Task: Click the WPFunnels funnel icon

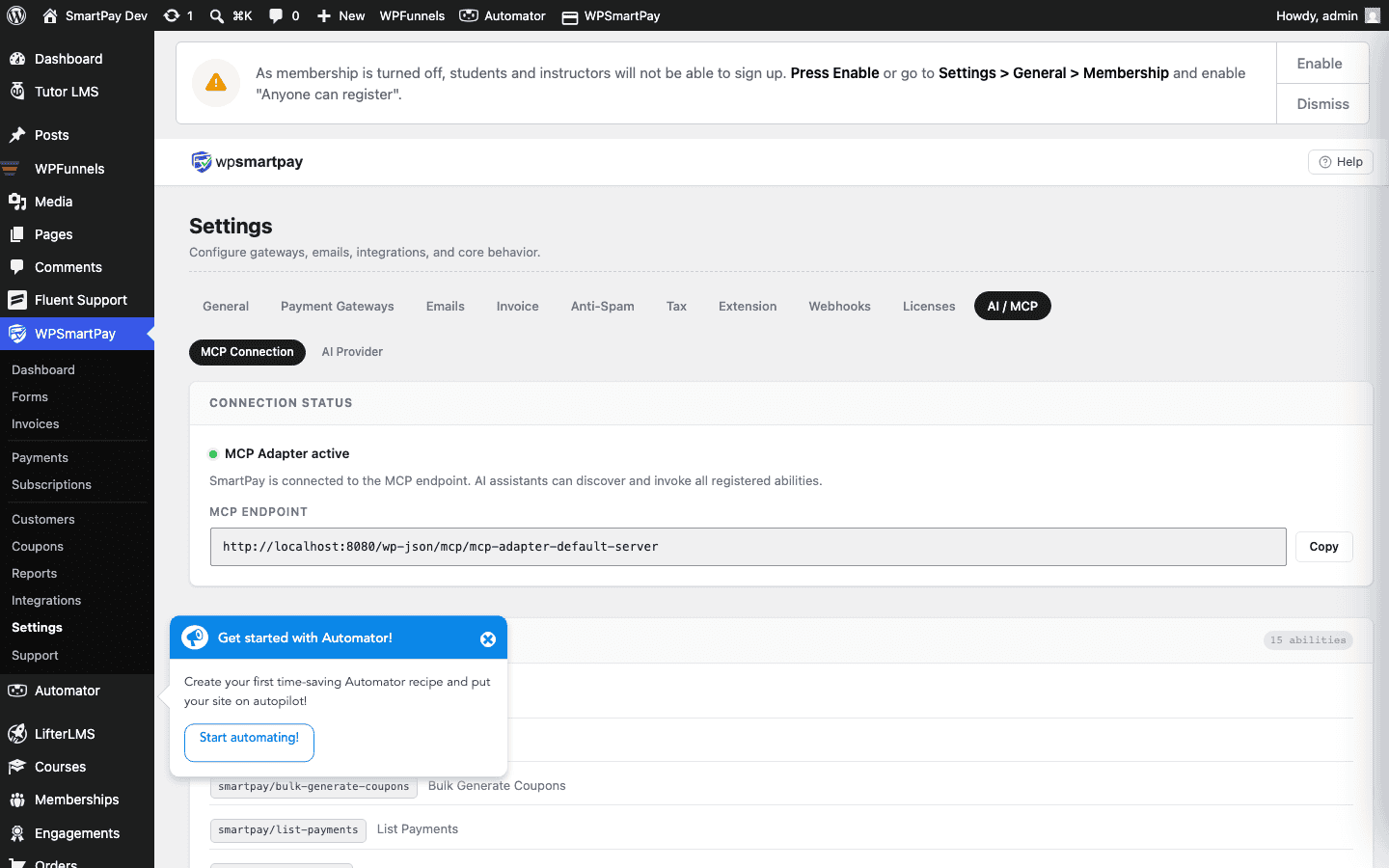Action: [x=12, y=169]
